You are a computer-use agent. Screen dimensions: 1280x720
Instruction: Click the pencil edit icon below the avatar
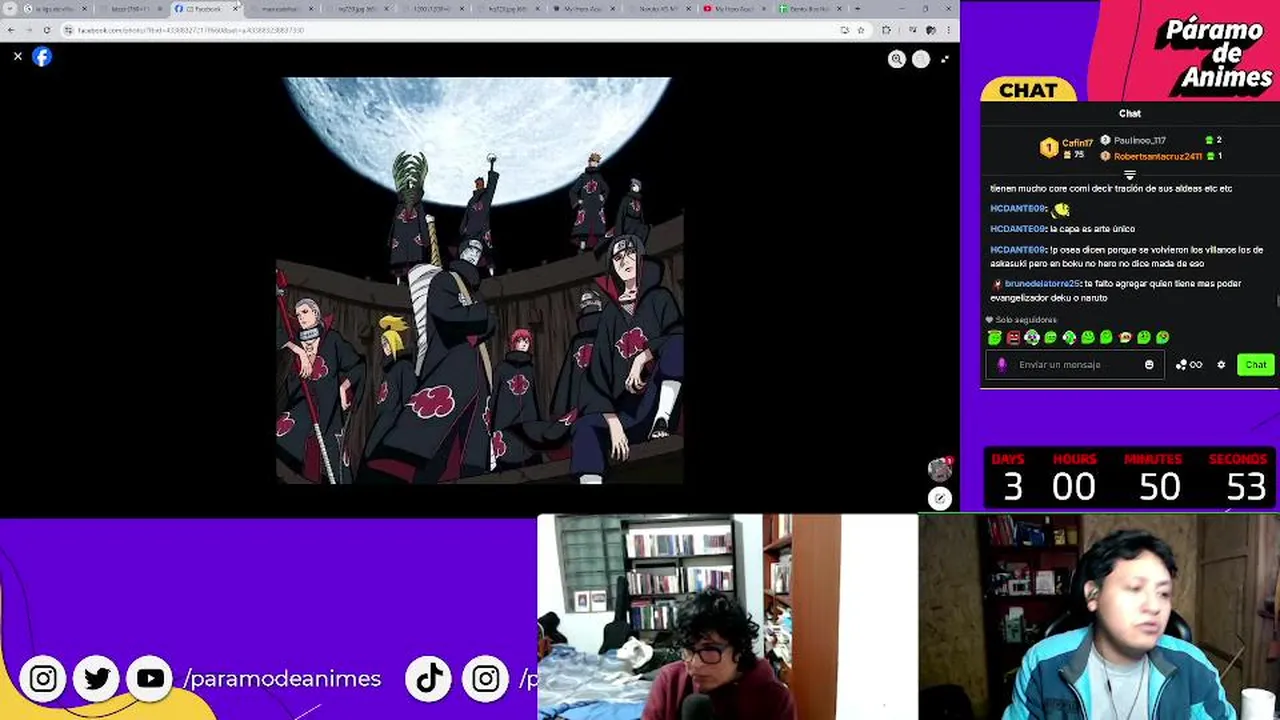point(940,498)
